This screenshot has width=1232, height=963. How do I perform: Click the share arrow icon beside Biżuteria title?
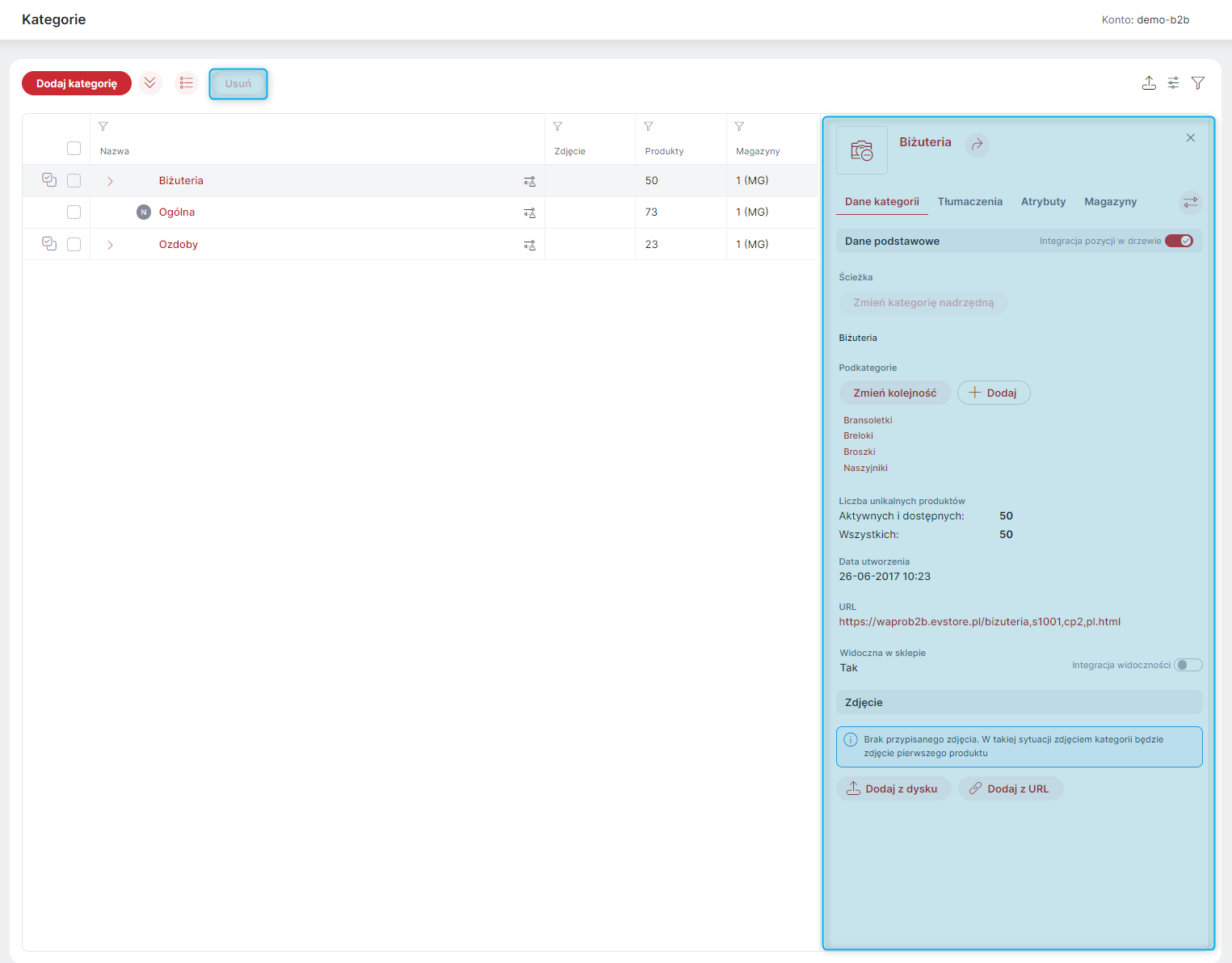click(x=978, y=145)
